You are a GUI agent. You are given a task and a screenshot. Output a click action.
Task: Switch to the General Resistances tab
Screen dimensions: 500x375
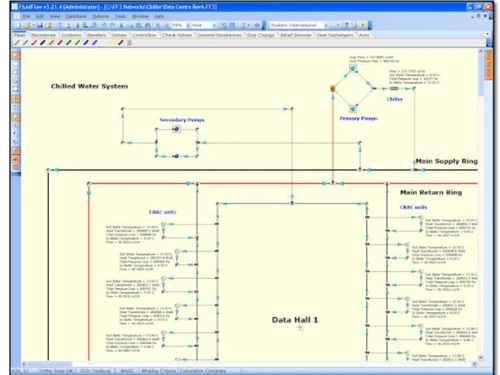219,35
